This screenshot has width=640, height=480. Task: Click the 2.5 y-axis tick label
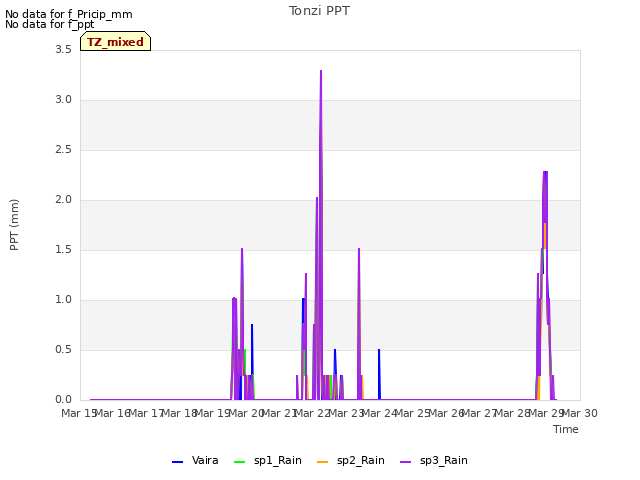coord(63,150)
